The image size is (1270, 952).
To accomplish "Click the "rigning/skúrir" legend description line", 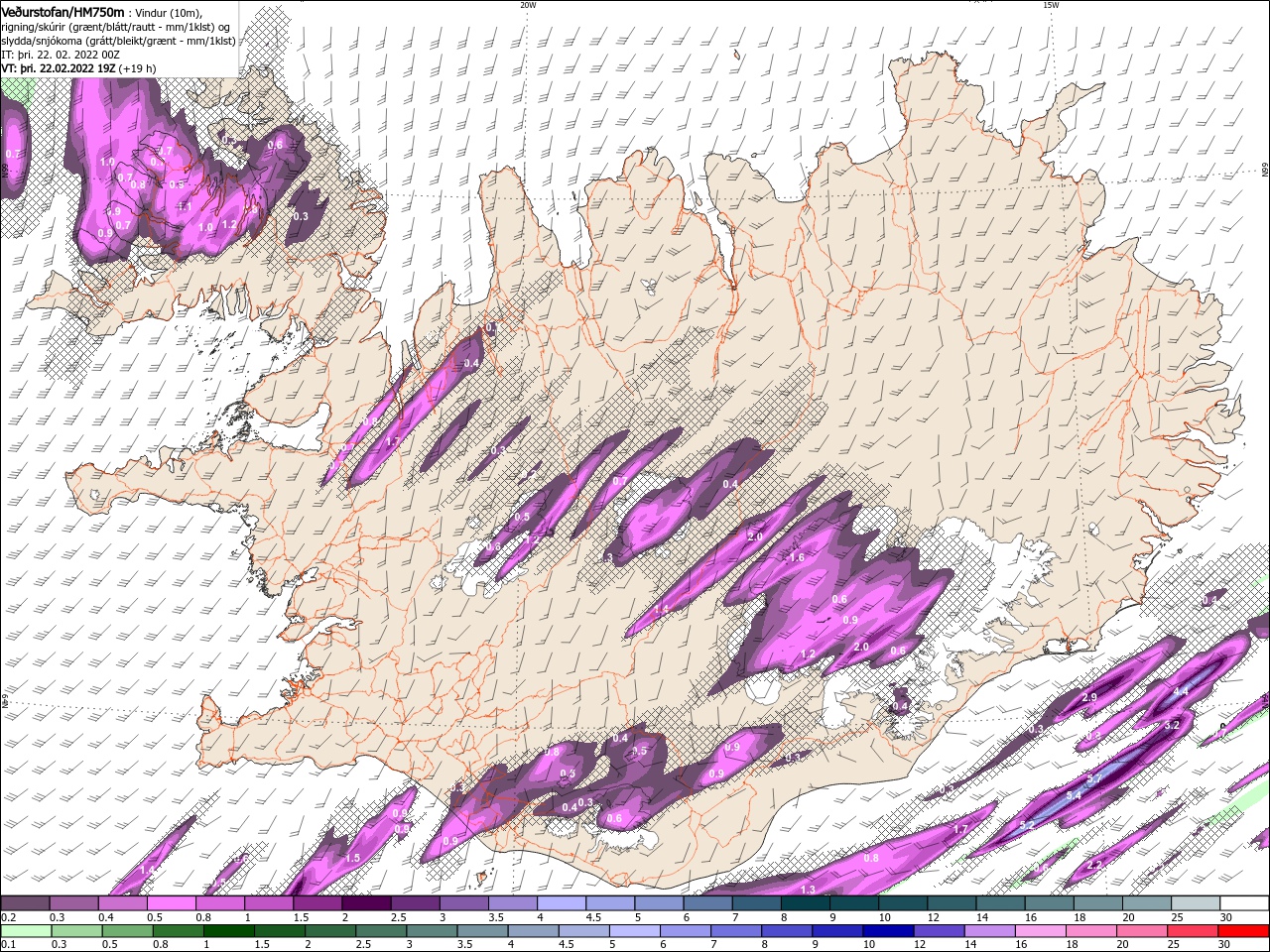I will tap(116, 27).
